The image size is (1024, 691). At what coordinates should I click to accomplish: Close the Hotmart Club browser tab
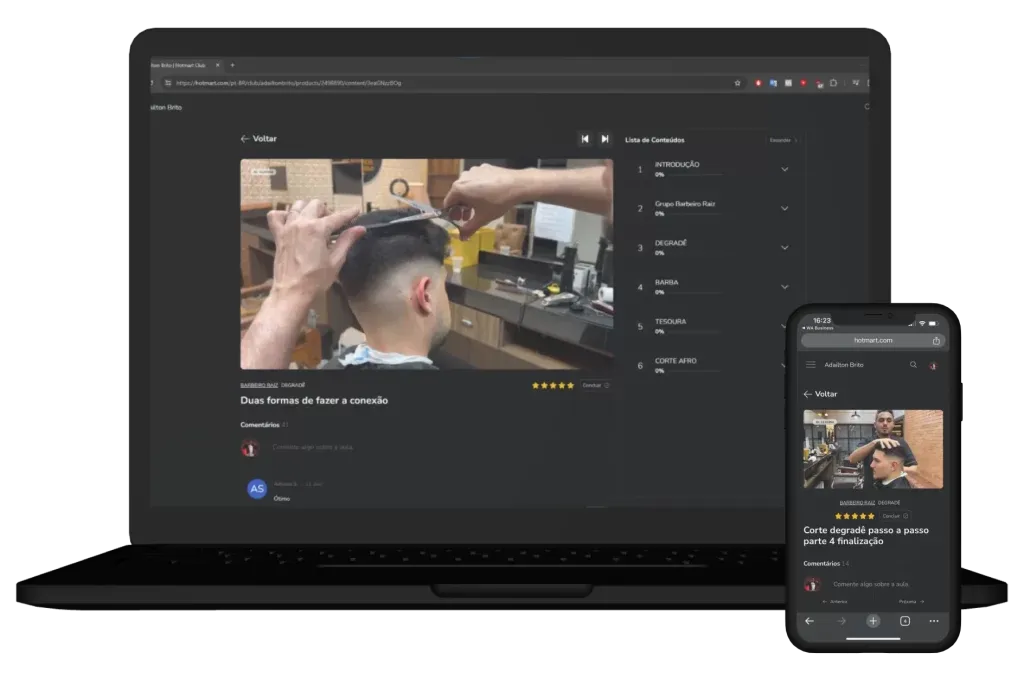pos(219,65)
